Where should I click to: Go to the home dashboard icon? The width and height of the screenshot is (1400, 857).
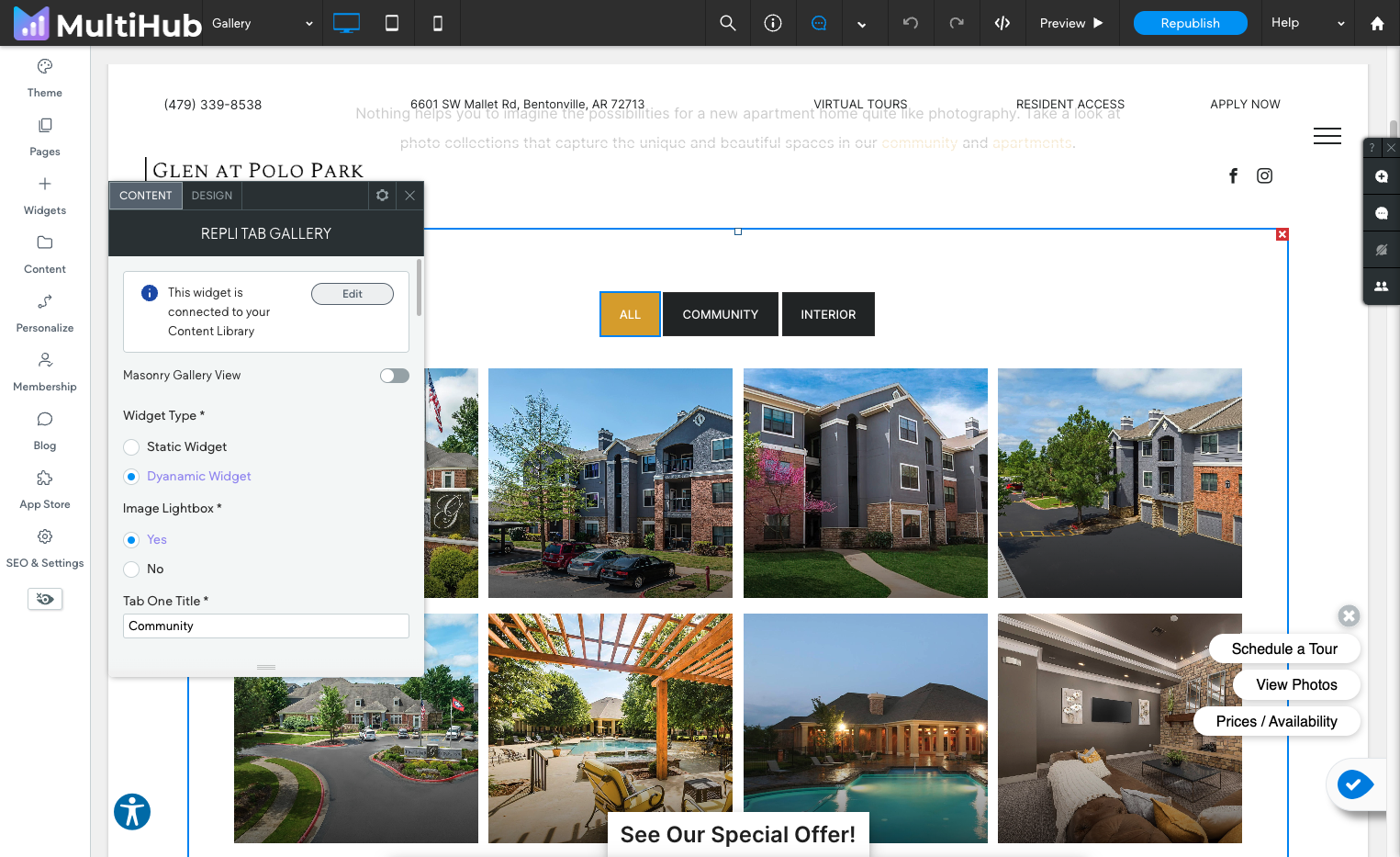[x=1377, y=24]
